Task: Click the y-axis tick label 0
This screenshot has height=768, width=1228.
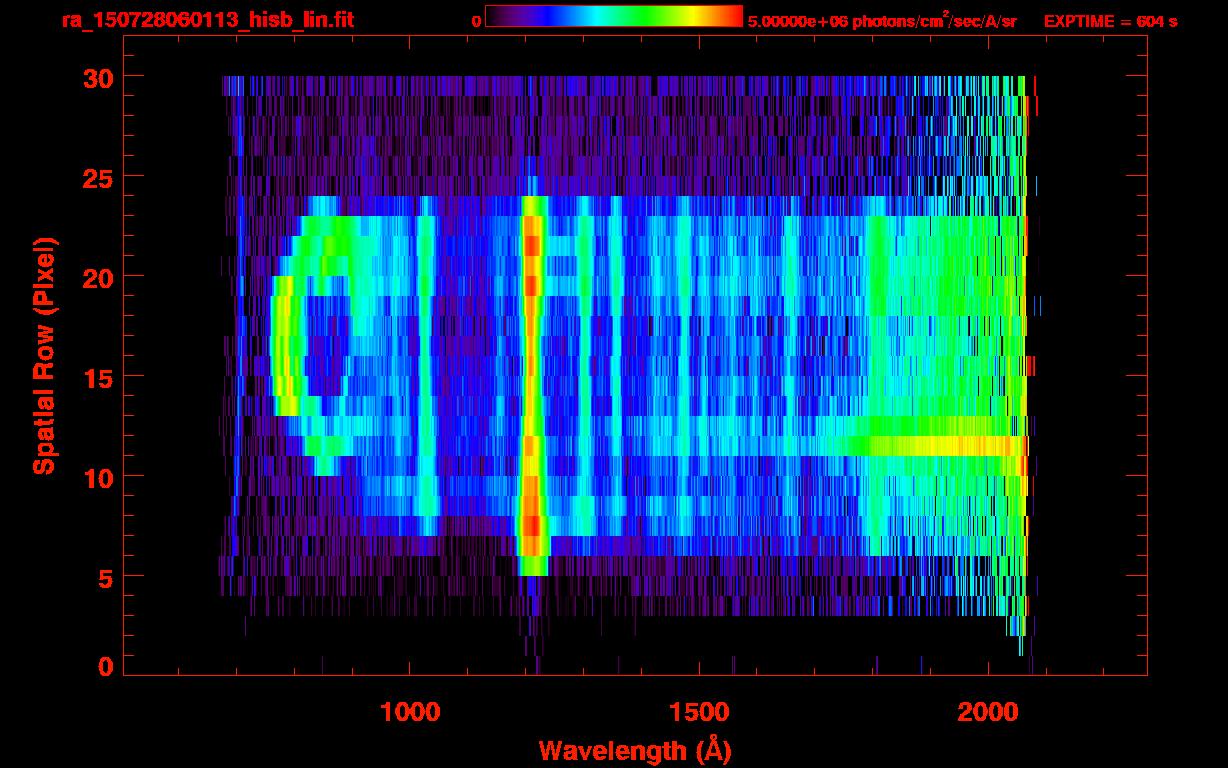Action: tap(105, 667)
